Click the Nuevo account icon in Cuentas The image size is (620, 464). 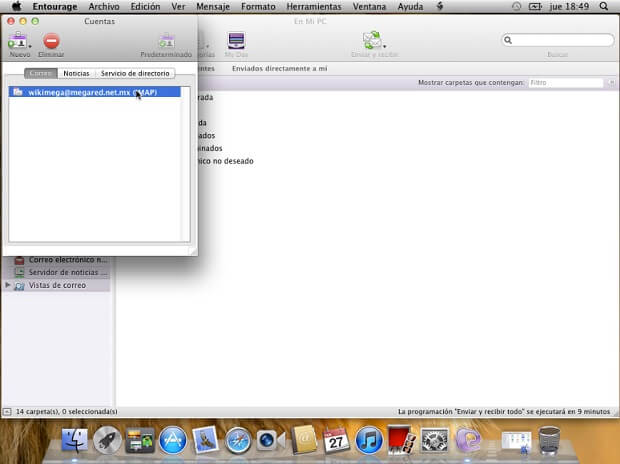tap(17, 40)
